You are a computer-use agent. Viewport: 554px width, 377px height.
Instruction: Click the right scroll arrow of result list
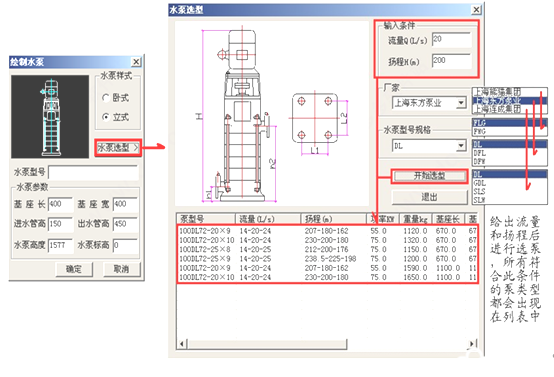click(472, 344)
